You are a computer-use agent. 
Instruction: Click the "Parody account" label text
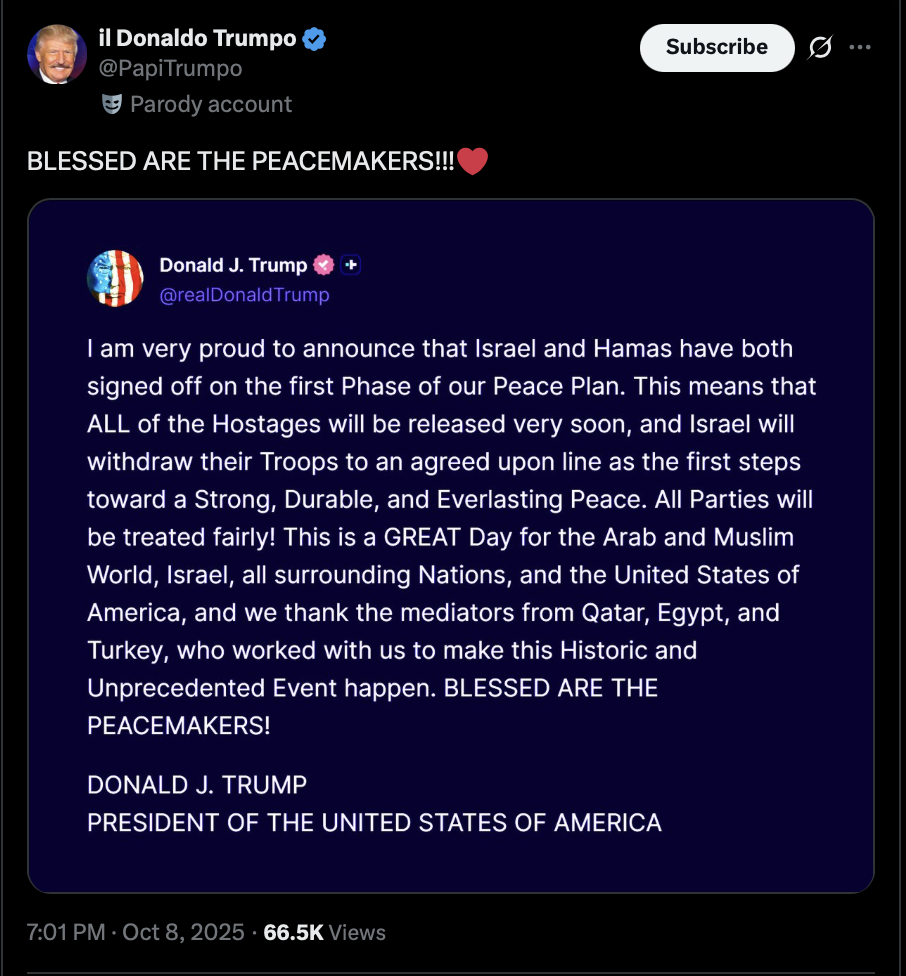(x=211, y=104)
